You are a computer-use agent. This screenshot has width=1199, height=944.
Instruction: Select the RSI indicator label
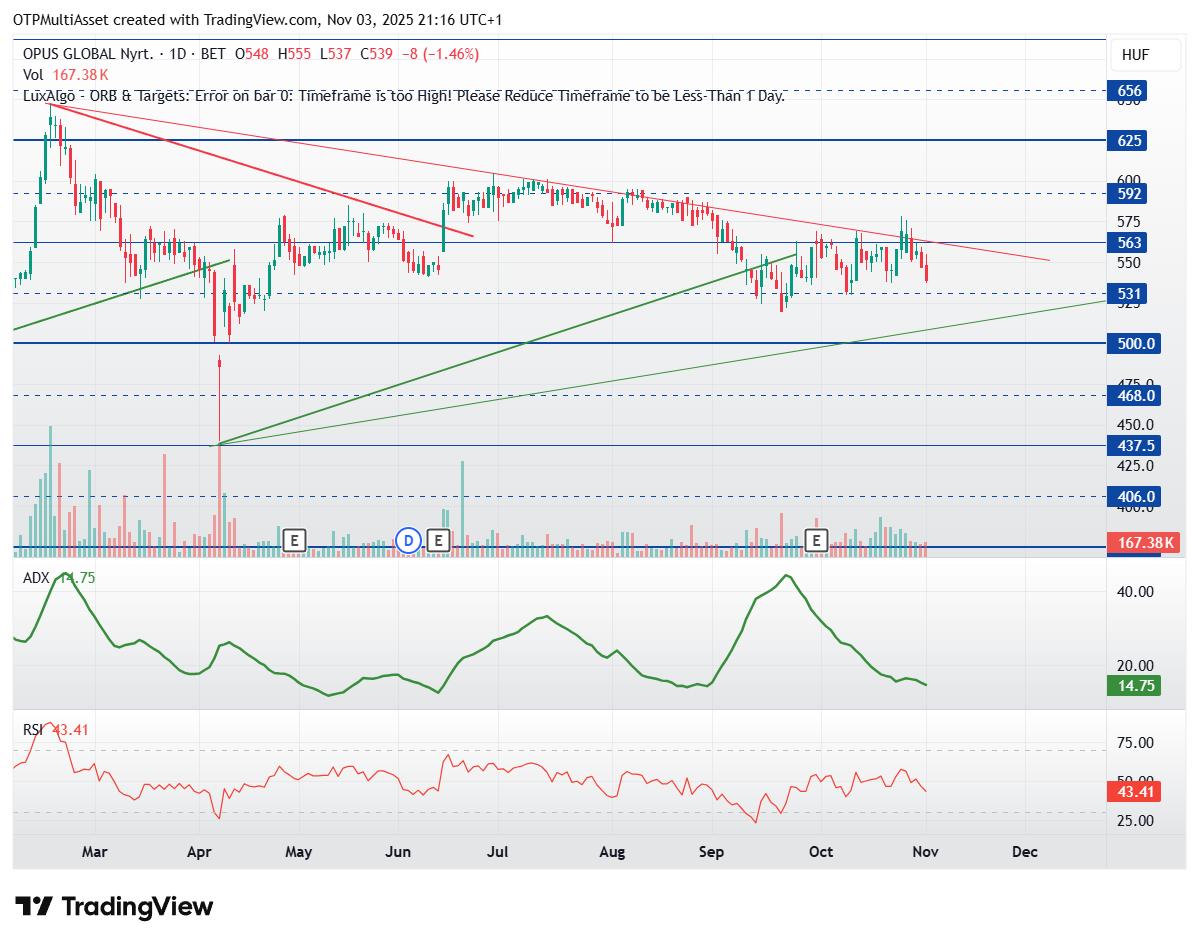pos(35,730)
